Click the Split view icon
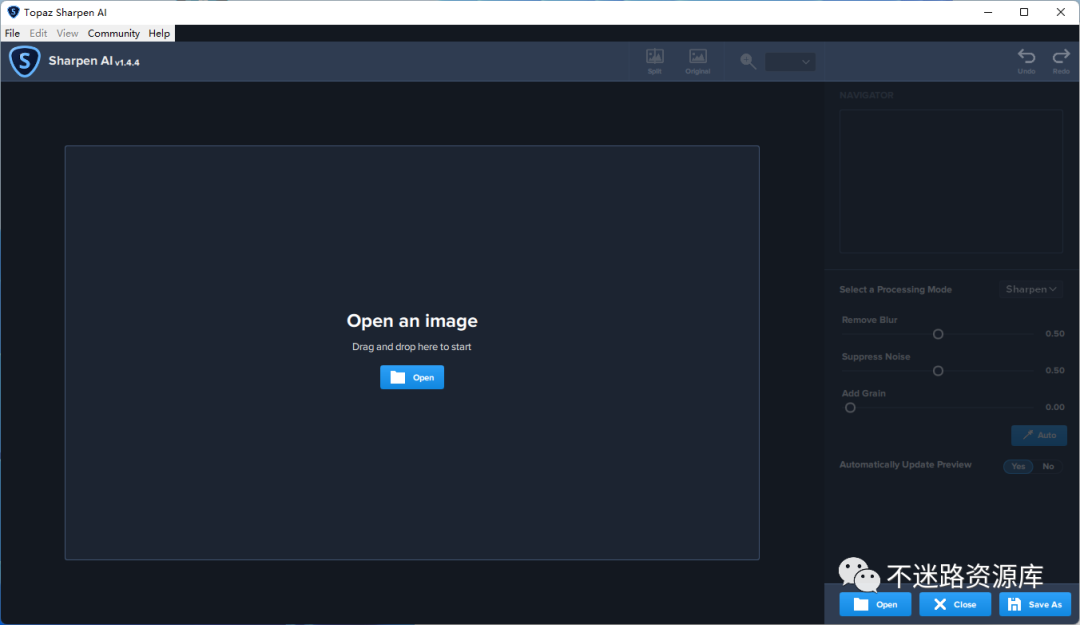The image size is (1080, 625). pos(654,61)
